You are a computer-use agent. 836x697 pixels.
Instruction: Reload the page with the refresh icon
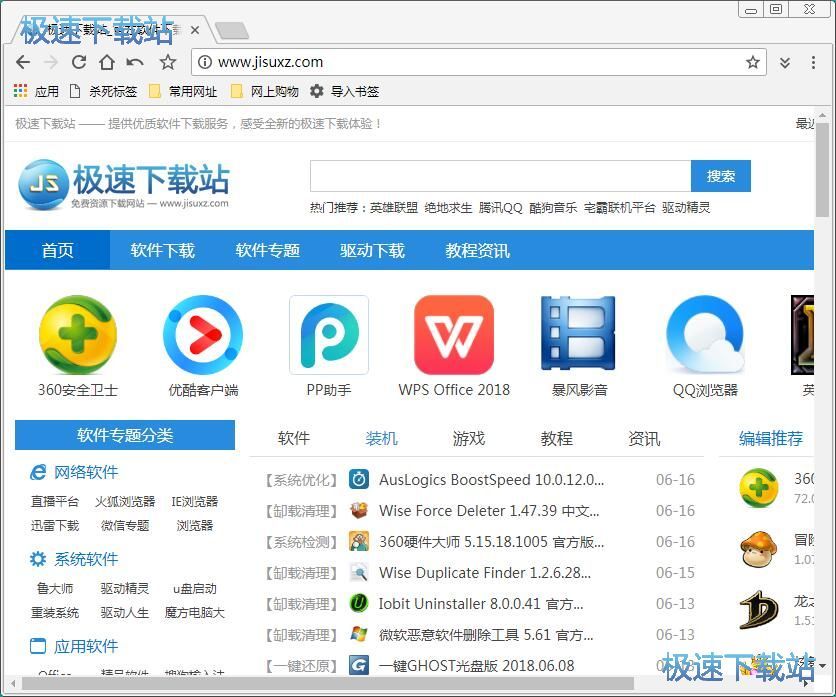click(79, 62)
